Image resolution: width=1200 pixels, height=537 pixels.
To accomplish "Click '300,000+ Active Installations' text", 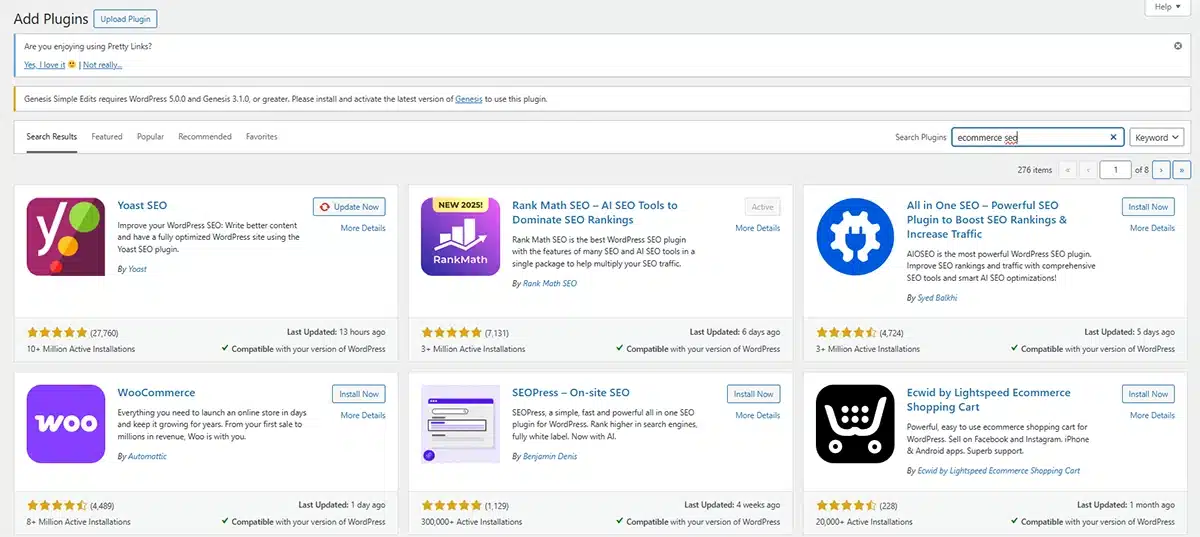I will click(x=472, y=522).
